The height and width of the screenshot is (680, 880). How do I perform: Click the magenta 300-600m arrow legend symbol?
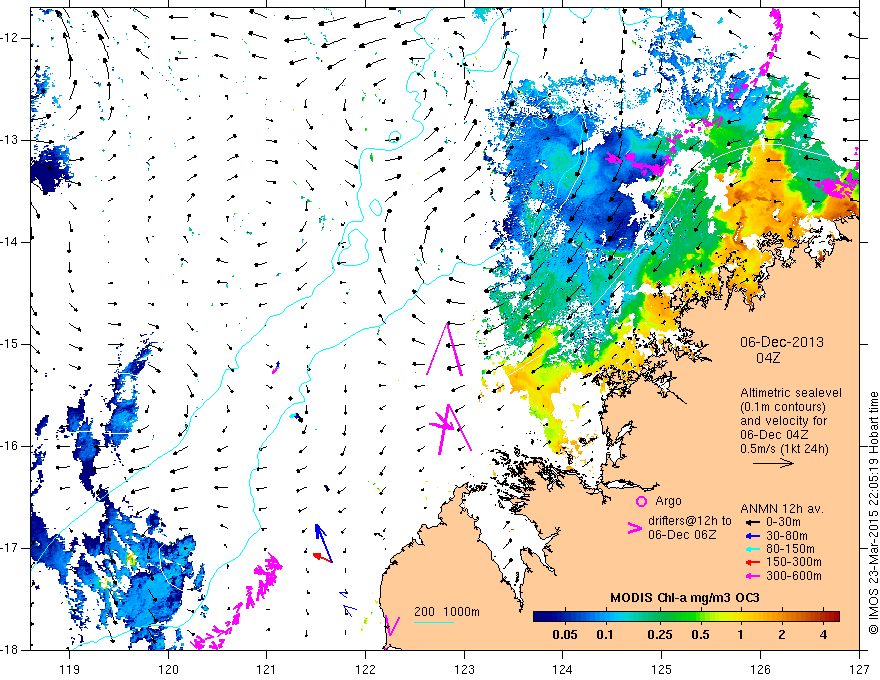tap(752, 576)
